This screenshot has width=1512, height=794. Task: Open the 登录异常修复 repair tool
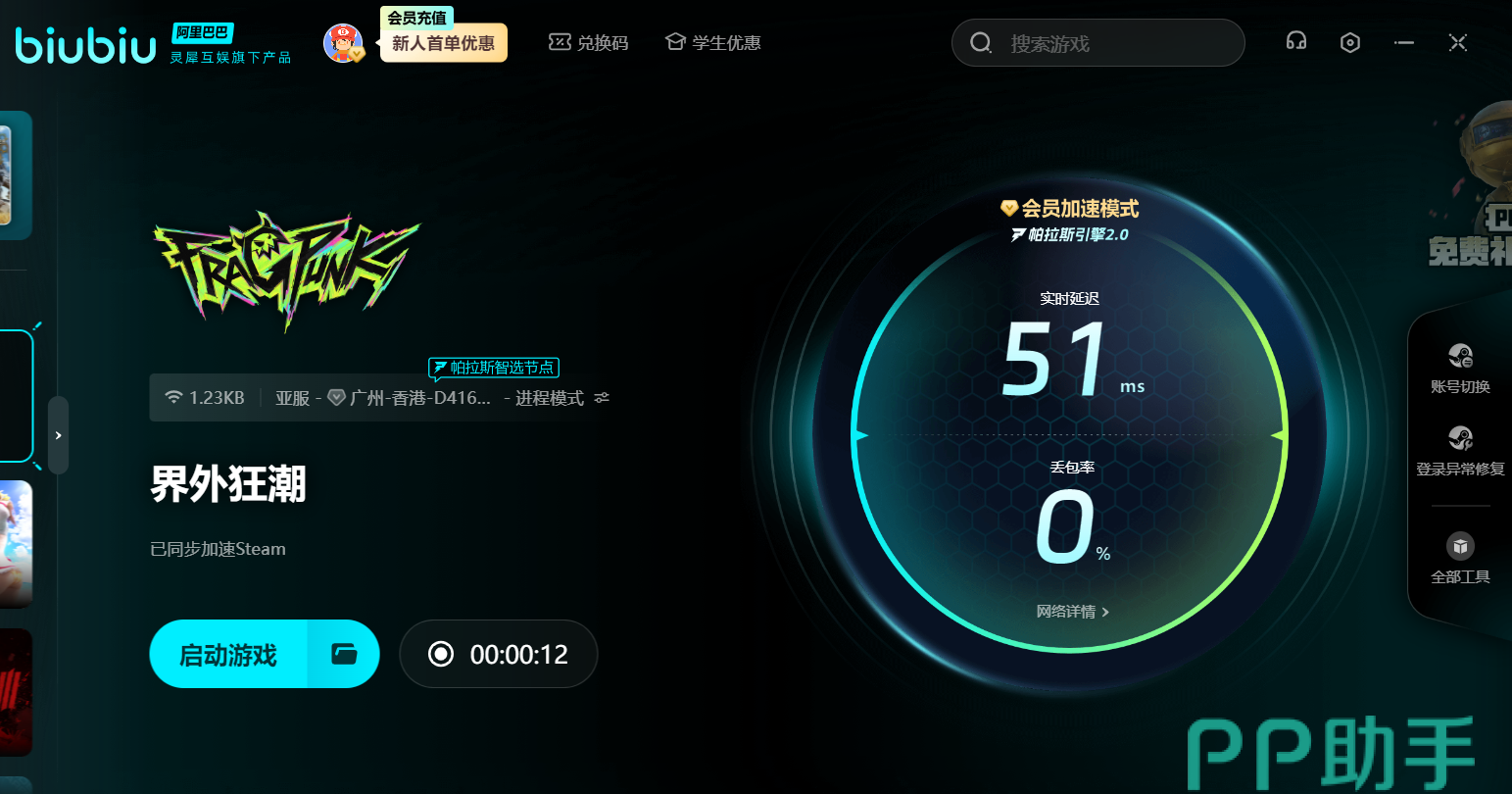point(1460,450)
